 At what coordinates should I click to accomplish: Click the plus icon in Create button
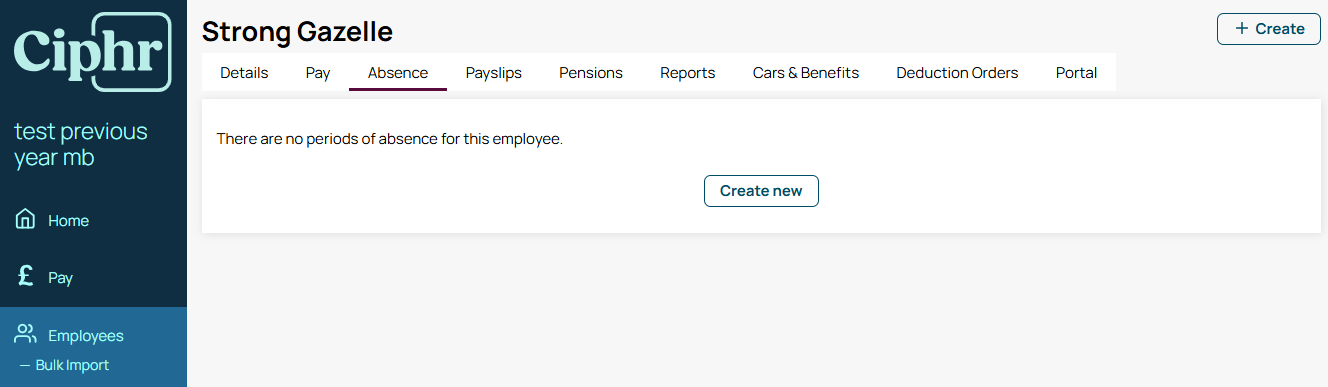pyautogui.click(x=1242, y=29)
